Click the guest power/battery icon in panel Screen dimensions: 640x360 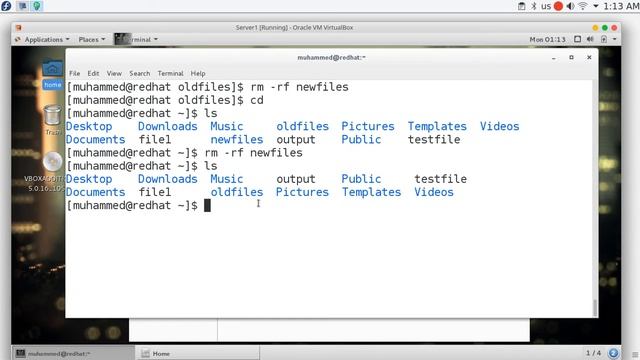tap(604, 39)
